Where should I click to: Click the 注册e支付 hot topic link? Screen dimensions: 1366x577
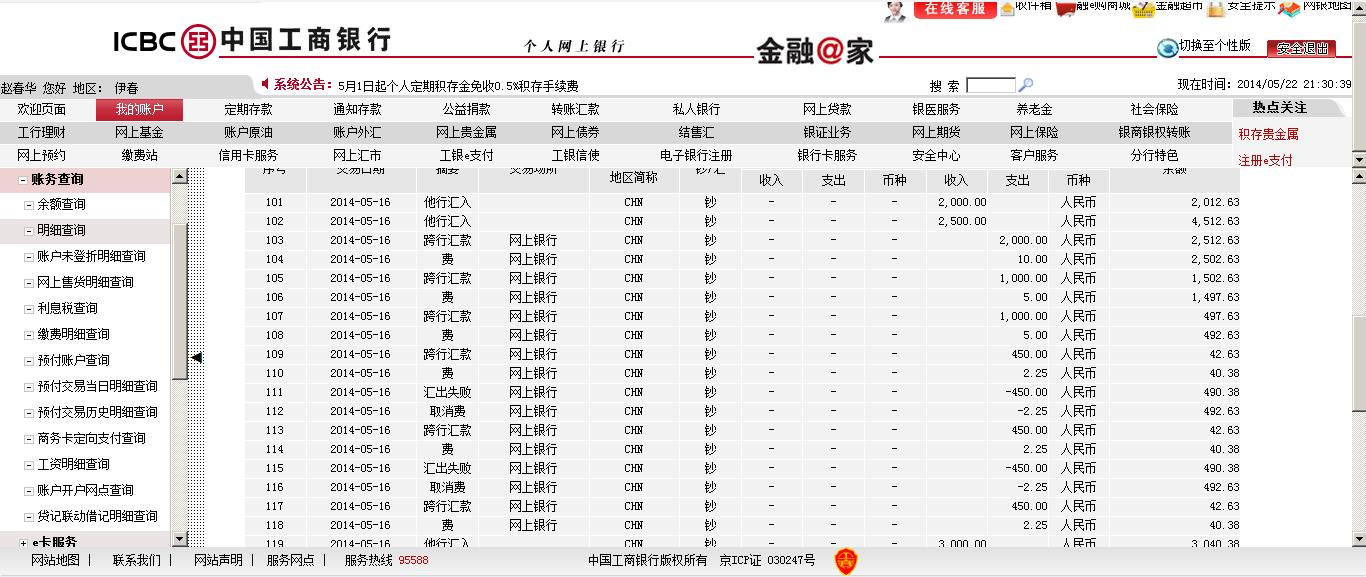1265,160
